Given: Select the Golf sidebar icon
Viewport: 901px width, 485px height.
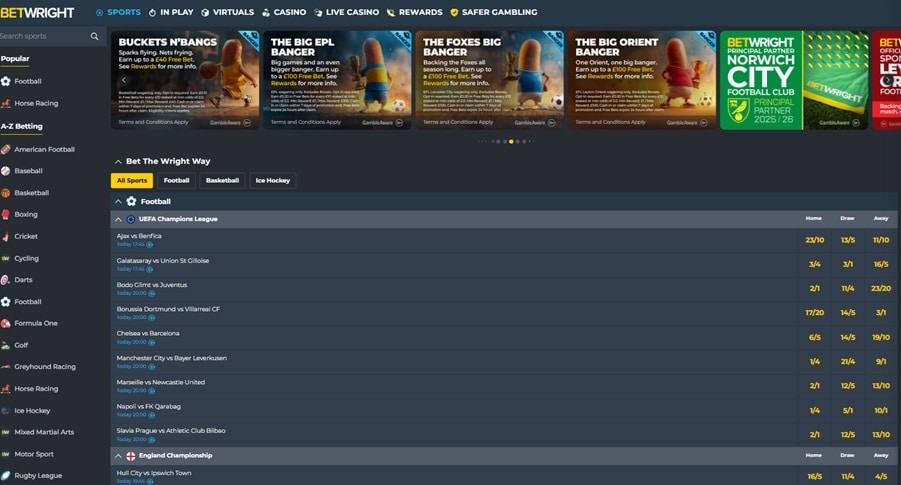Looking at the screenshot, I should 6,345.
